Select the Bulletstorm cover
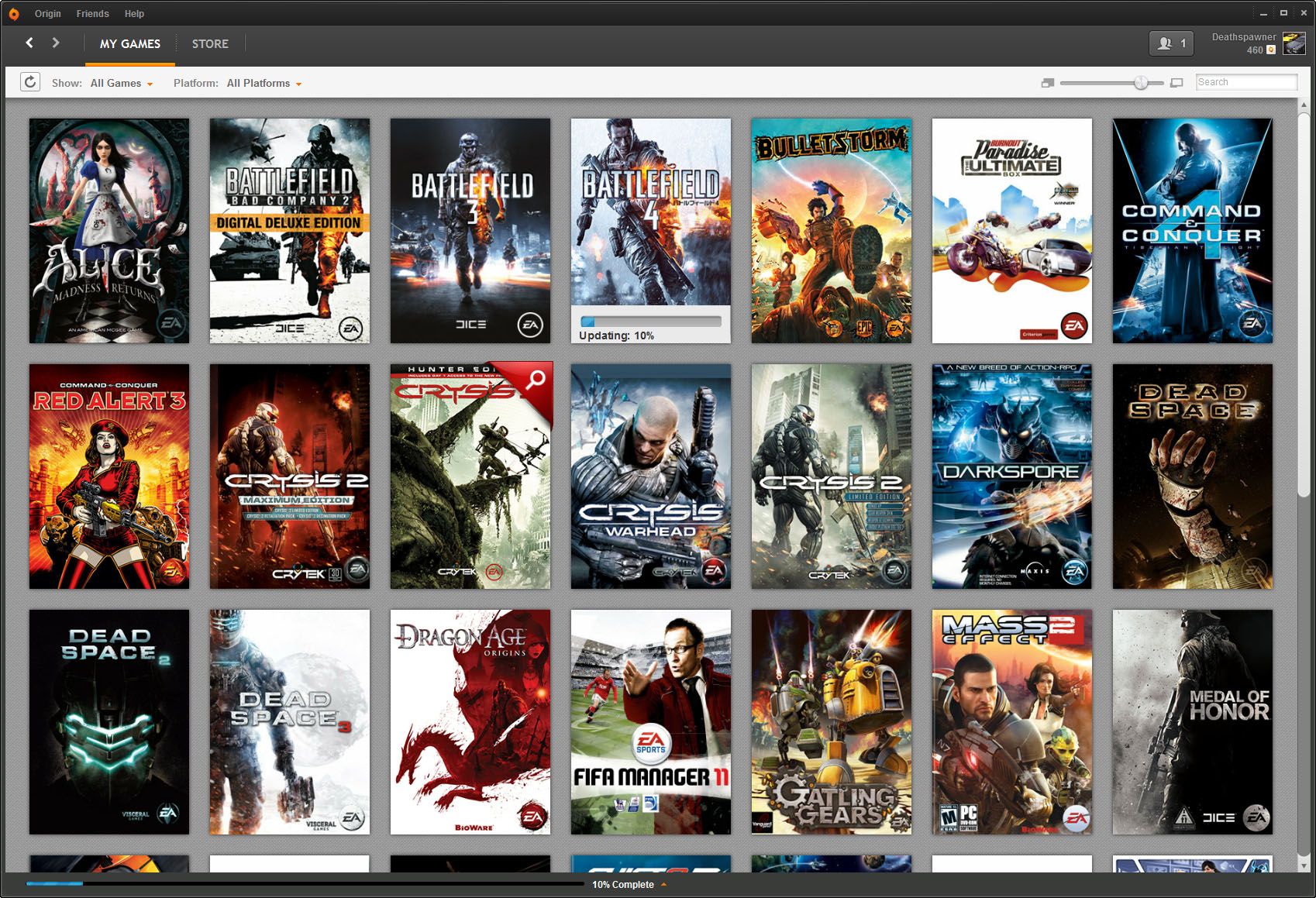Screen dimensions: 1316x898 pos(832,231)
